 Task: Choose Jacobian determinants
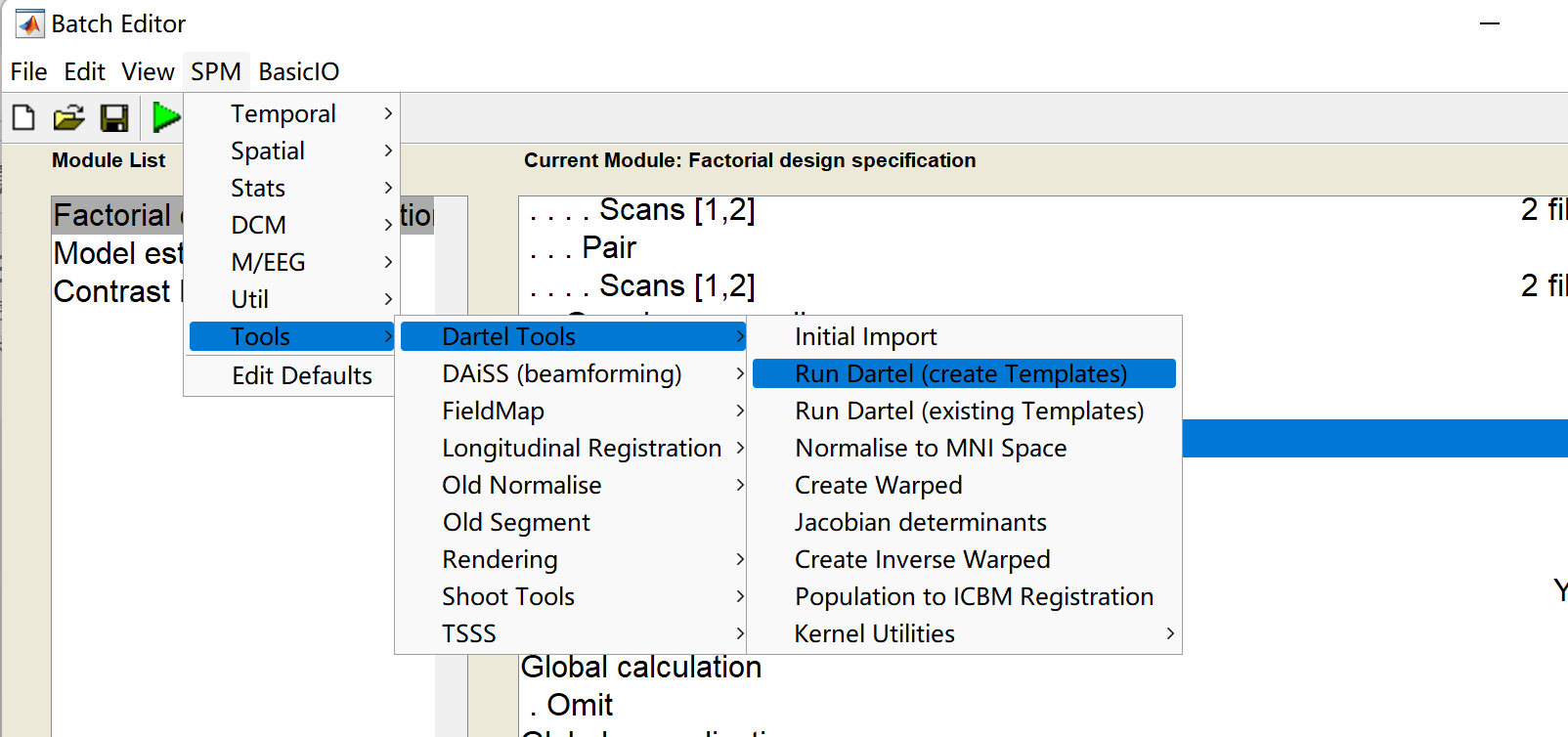tap(964, 522)
